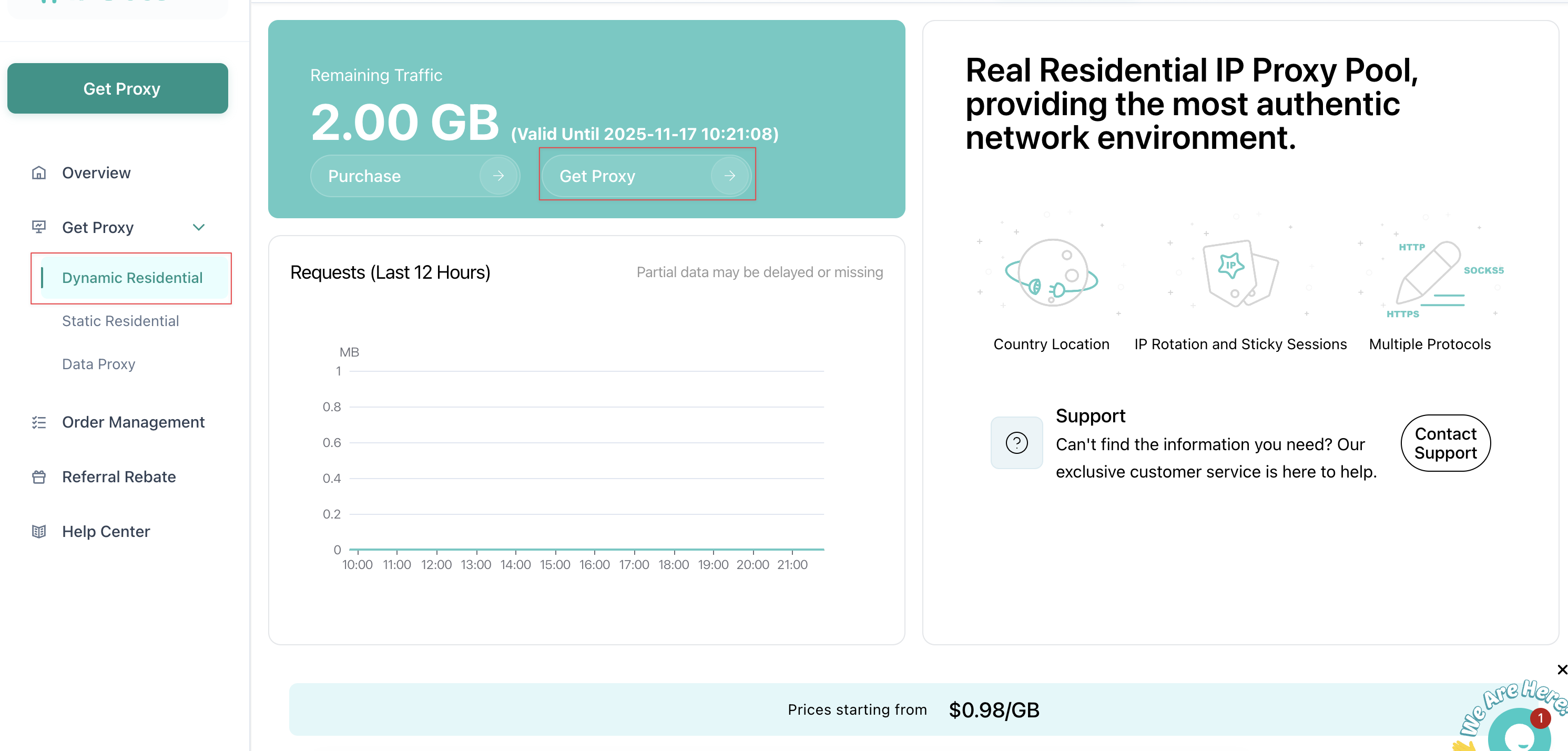Go to Order Management page
Viewport: 1568px width, 751px height.
point(133,422)
